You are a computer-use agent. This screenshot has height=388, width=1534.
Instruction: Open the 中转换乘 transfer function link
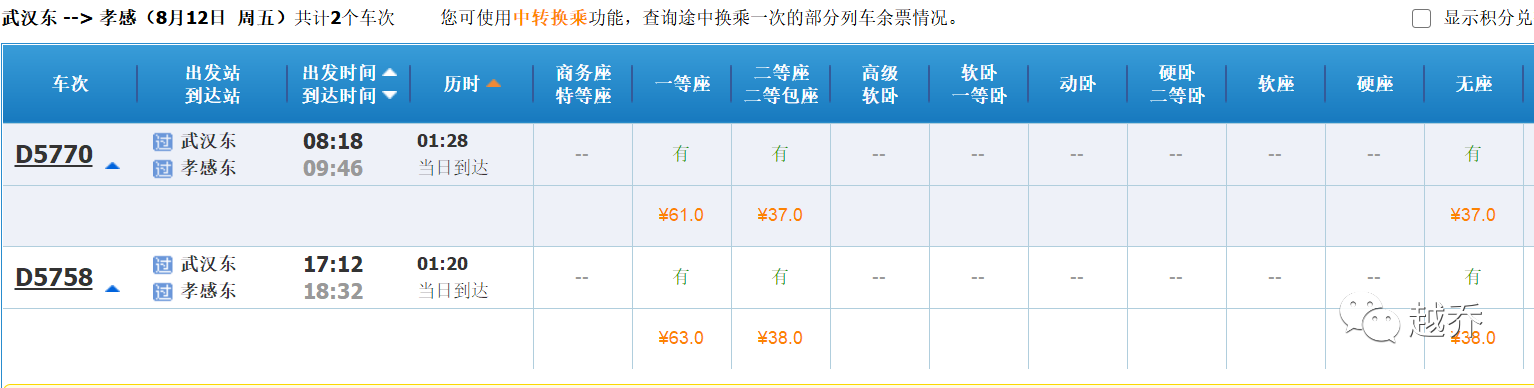click(x=550, y=18)
